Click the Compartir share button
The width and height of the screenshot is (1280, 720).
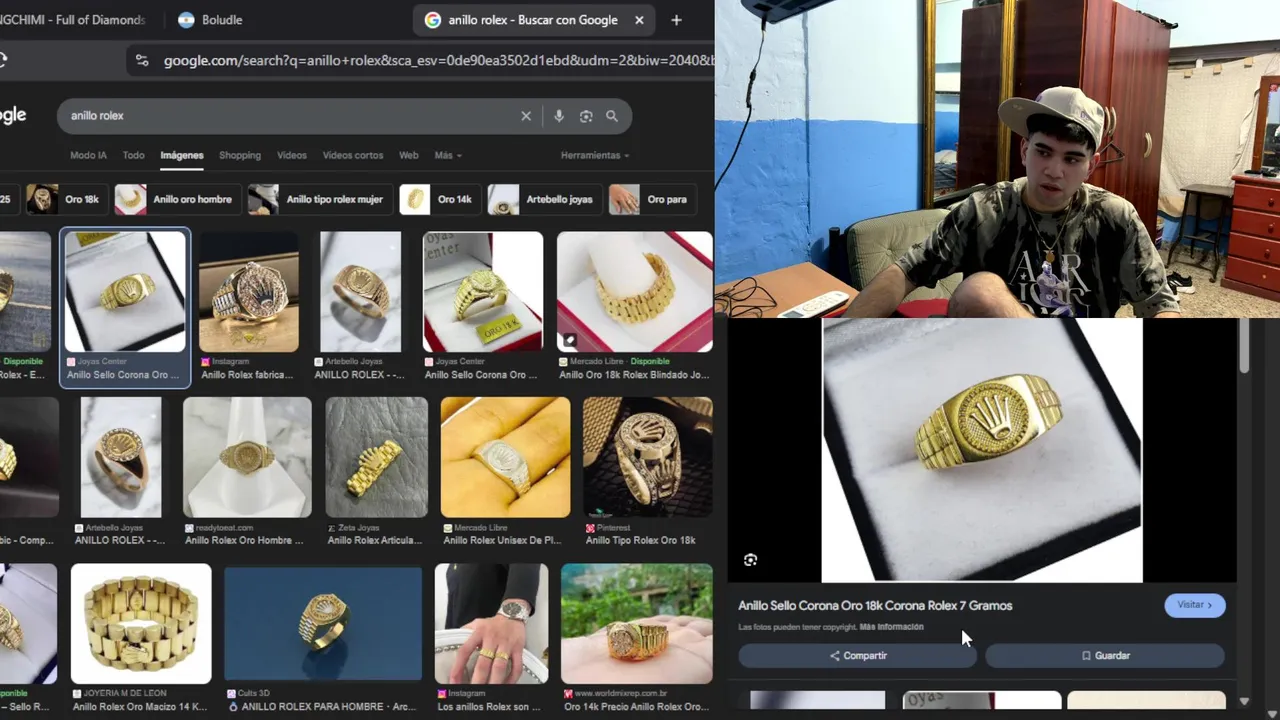point(857,656)
